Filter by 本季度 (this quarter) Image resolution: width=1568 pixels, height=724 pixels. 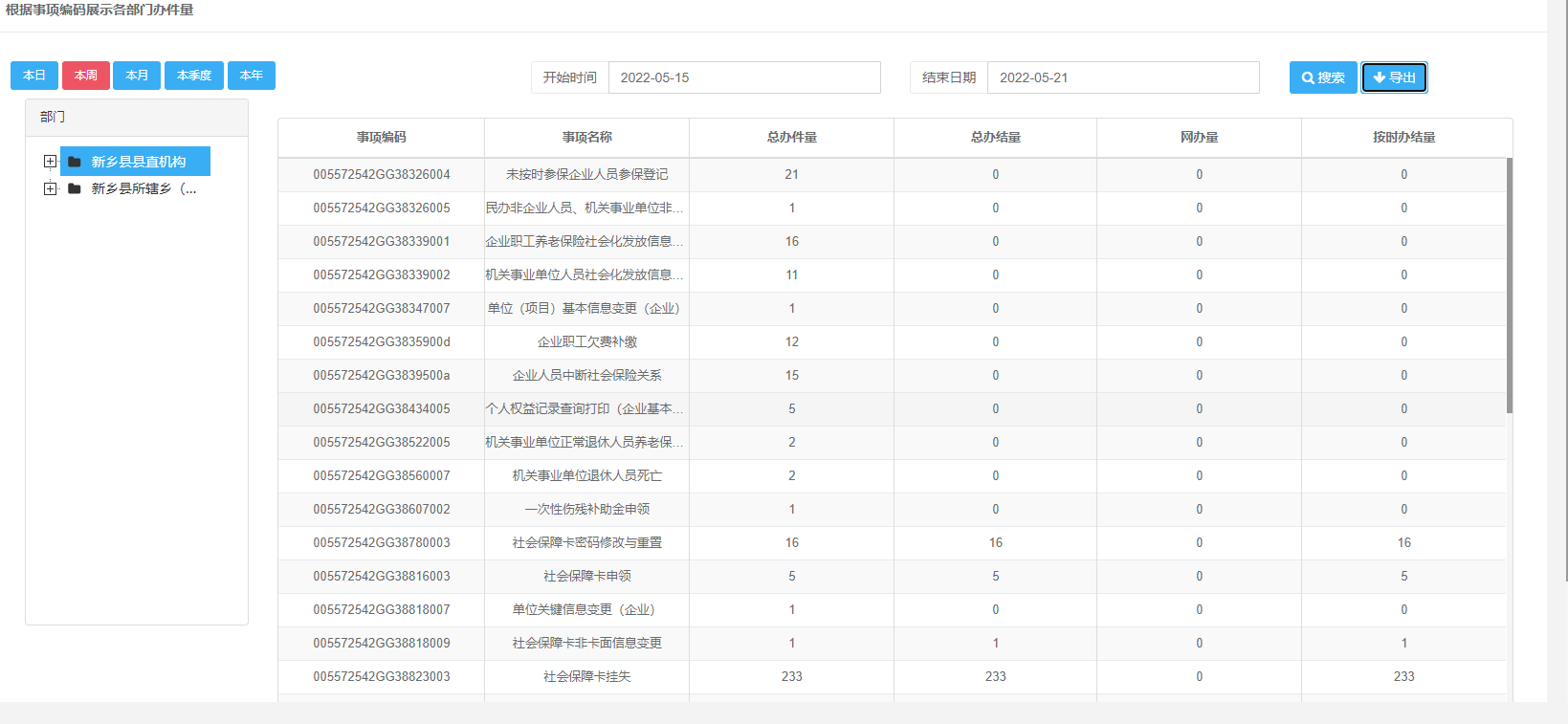194,76
